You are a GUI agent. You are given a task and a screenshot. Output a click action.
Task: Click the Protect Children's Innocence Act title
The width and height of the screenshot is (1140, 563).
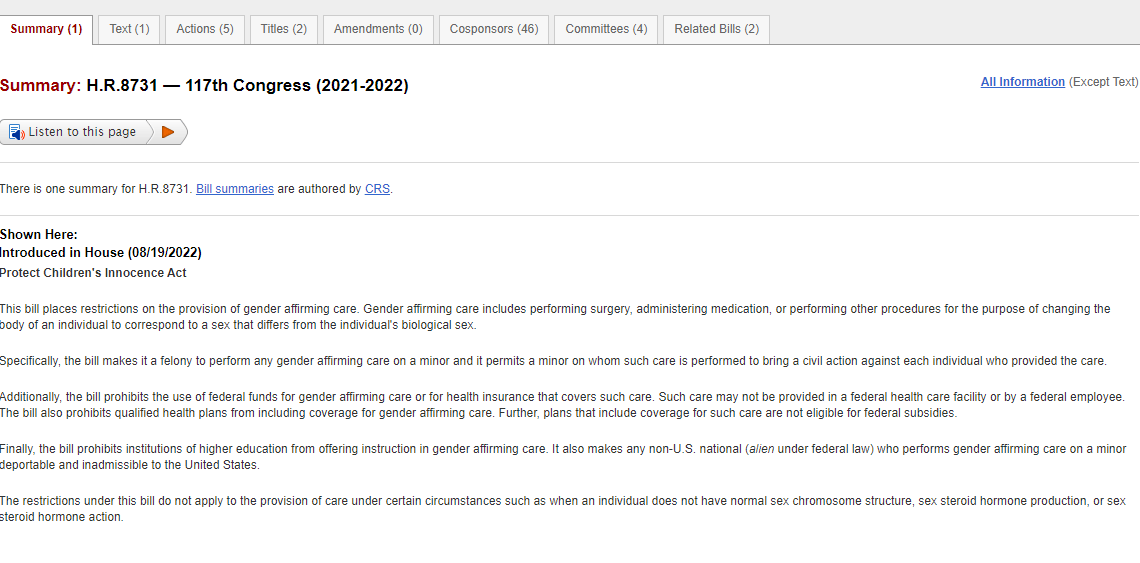(x=93, y=273)
